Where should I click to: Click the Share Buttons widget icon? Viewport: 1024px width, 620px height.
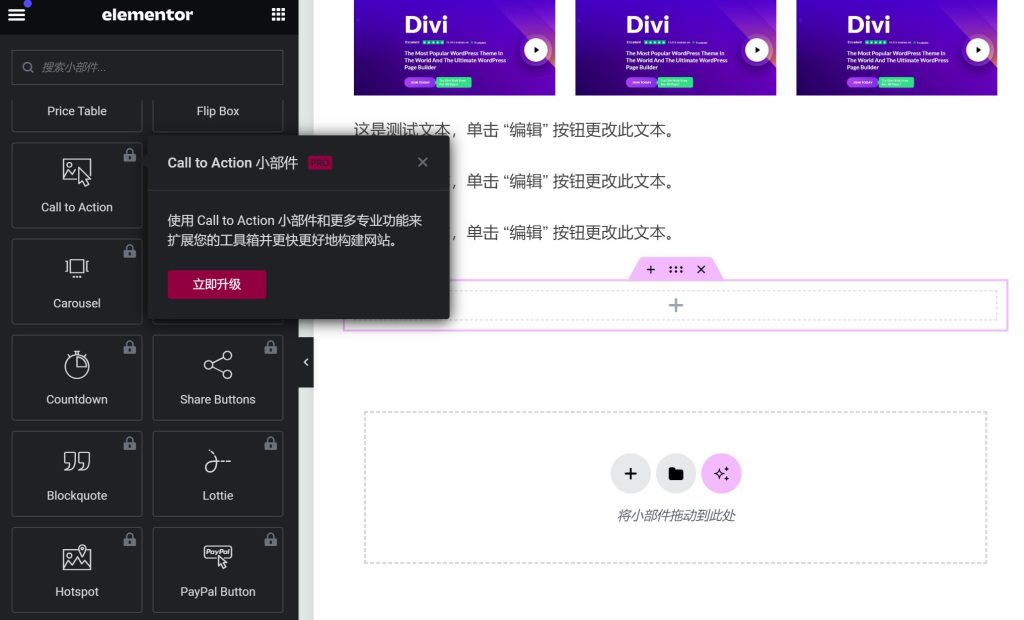[217, 365]
